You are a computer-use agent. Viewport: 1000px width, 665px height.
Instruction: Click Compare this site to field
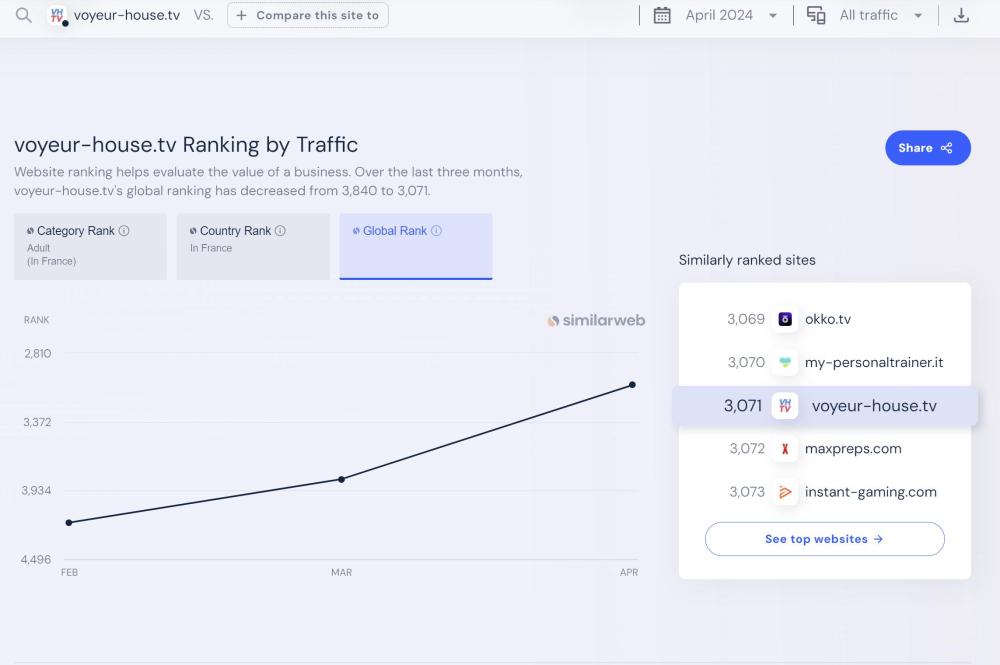click(x=308, y=16)
